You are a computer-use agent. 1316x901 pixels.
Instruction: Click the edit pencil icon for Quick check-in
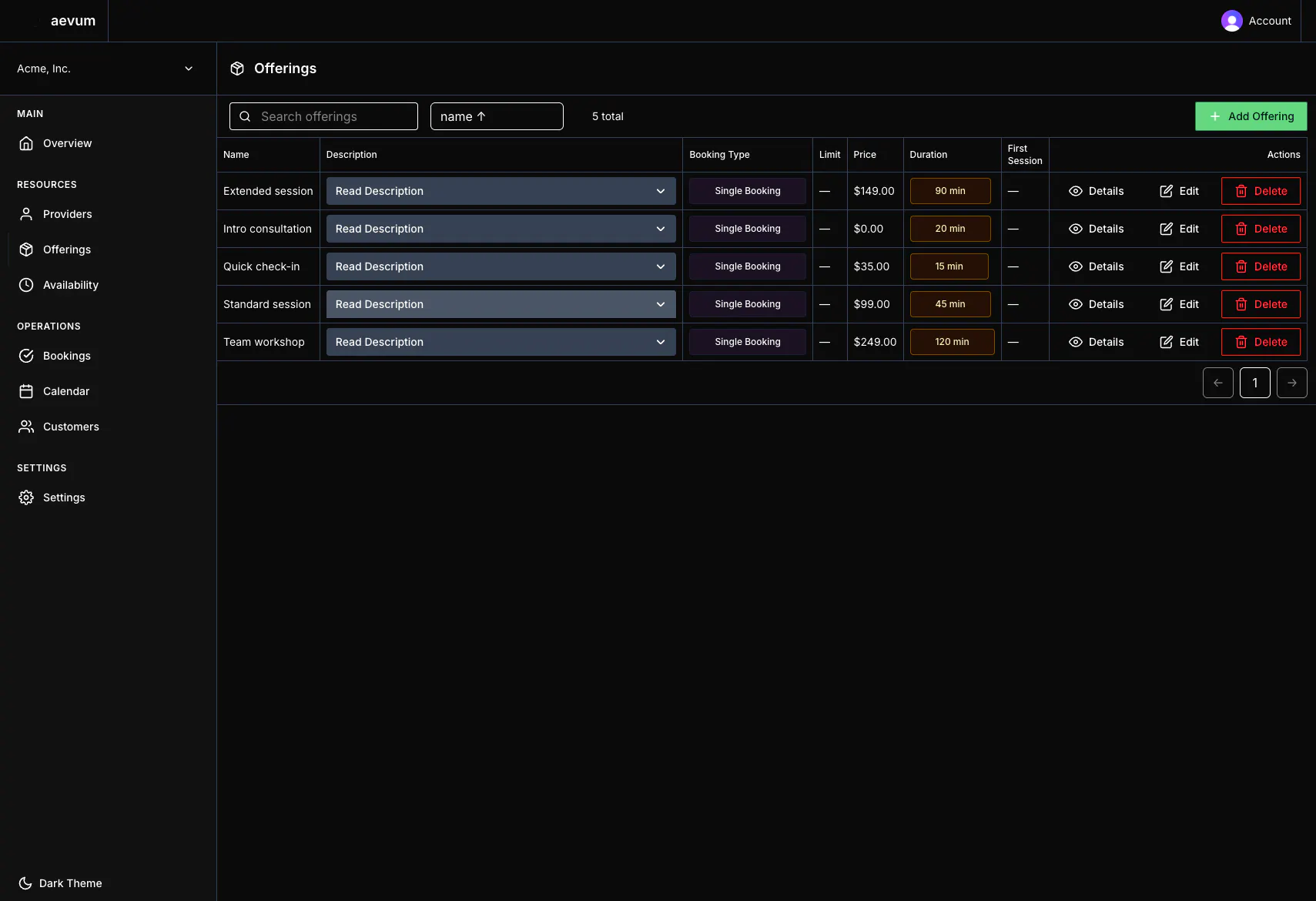pos(1167,266)
